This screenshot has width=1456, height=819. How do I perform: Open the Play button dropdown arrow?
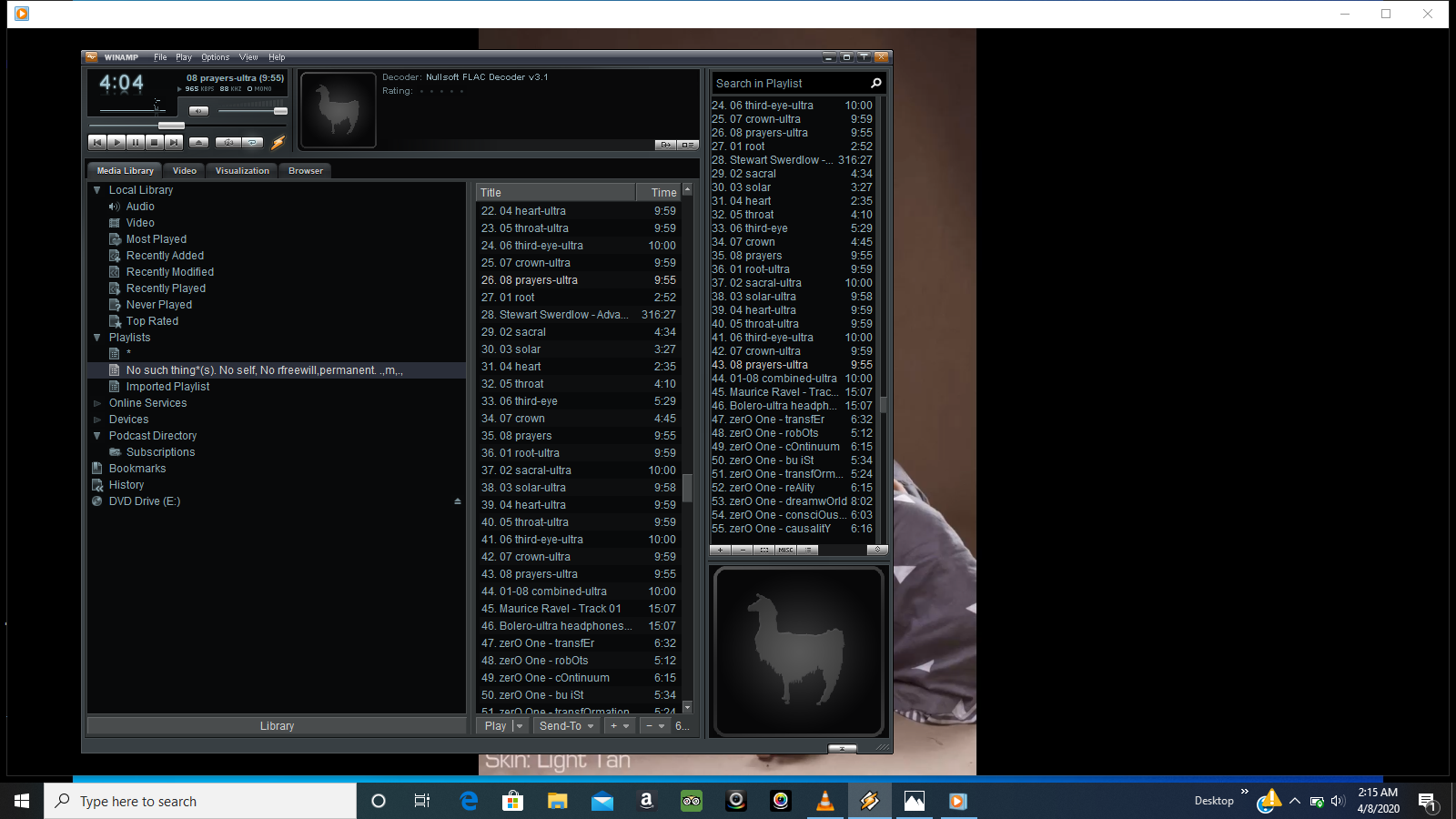(x=520, y=726)
